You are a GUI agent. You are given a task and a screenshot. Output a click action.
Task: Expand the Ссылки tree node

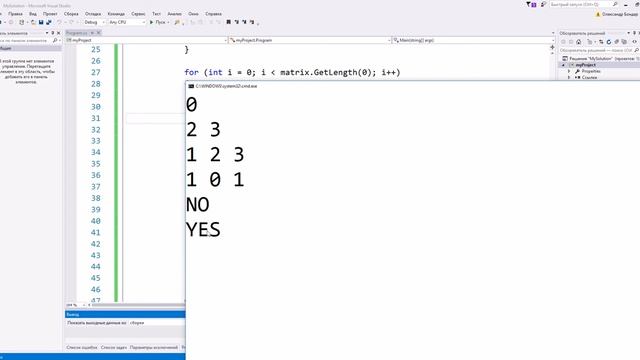(x=569, y=78)
